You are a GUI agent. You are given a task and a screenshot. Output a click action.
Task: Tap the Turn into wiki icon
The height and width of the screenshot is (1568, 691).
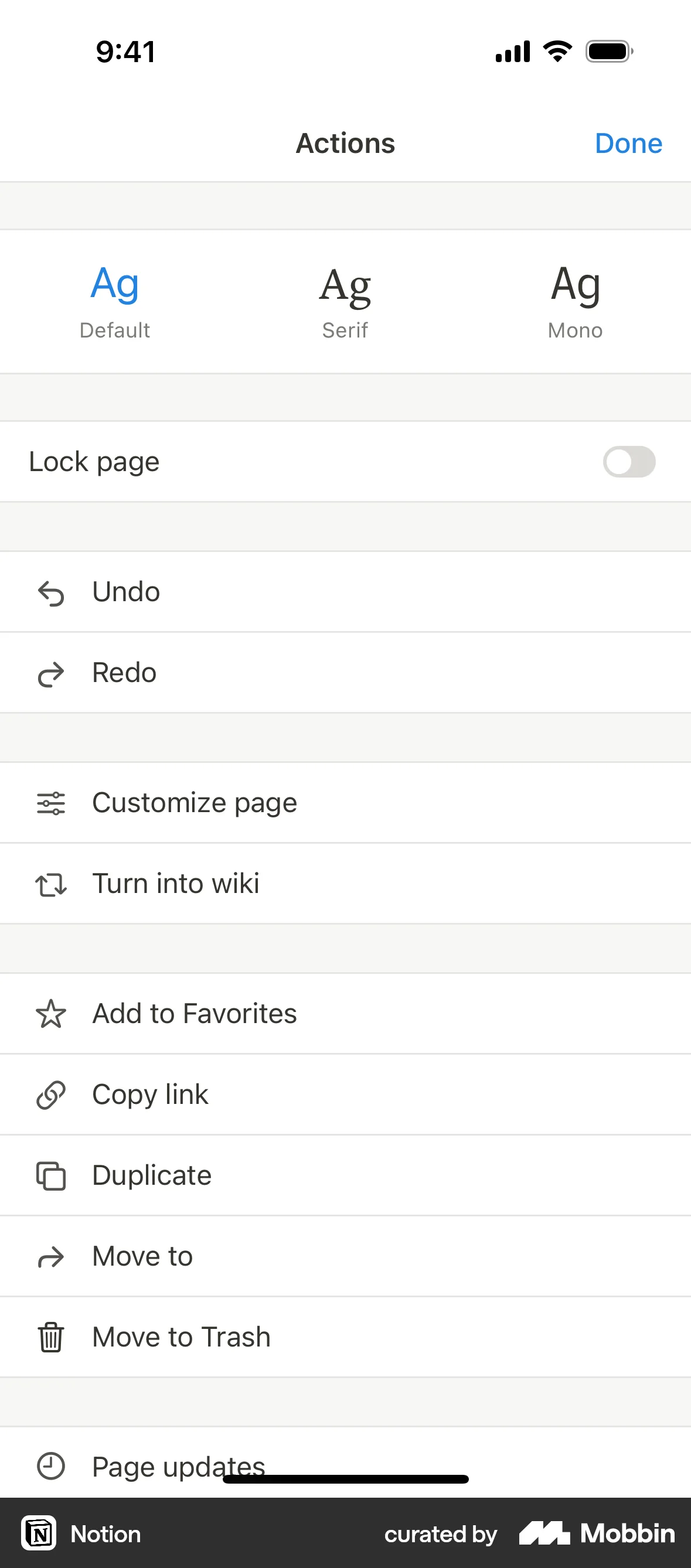tap(50, 884)
